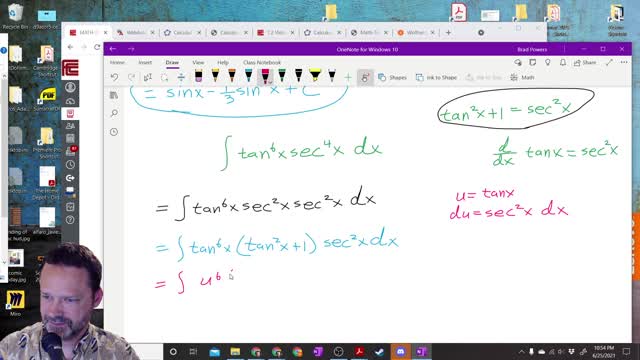
Task: Open recent notes clock icon
Action: [x=114, y=132]
